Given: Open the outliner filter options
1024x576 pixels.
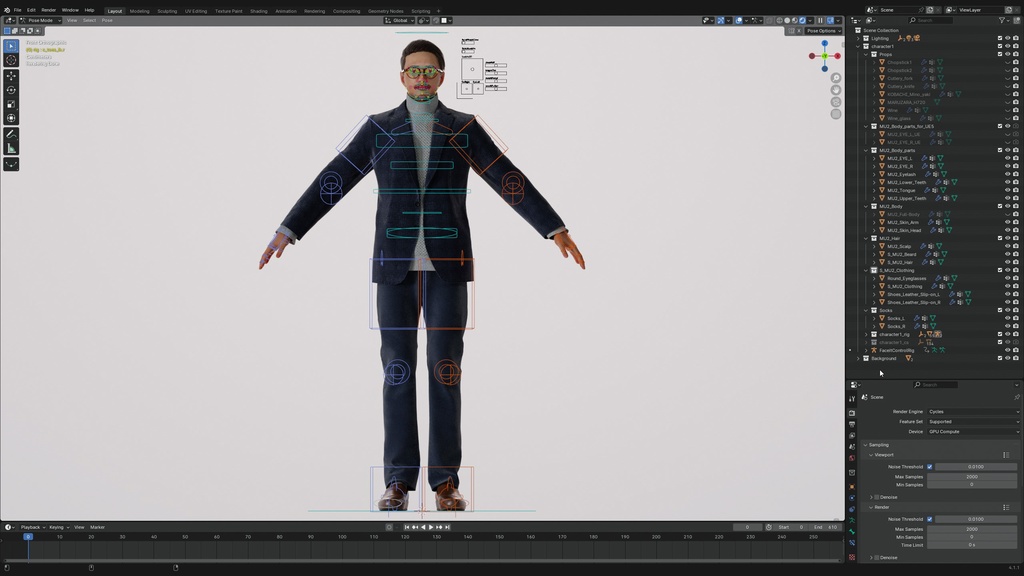Looking at the screenshot, I should pyautogui.click(x=1002, y=19).
